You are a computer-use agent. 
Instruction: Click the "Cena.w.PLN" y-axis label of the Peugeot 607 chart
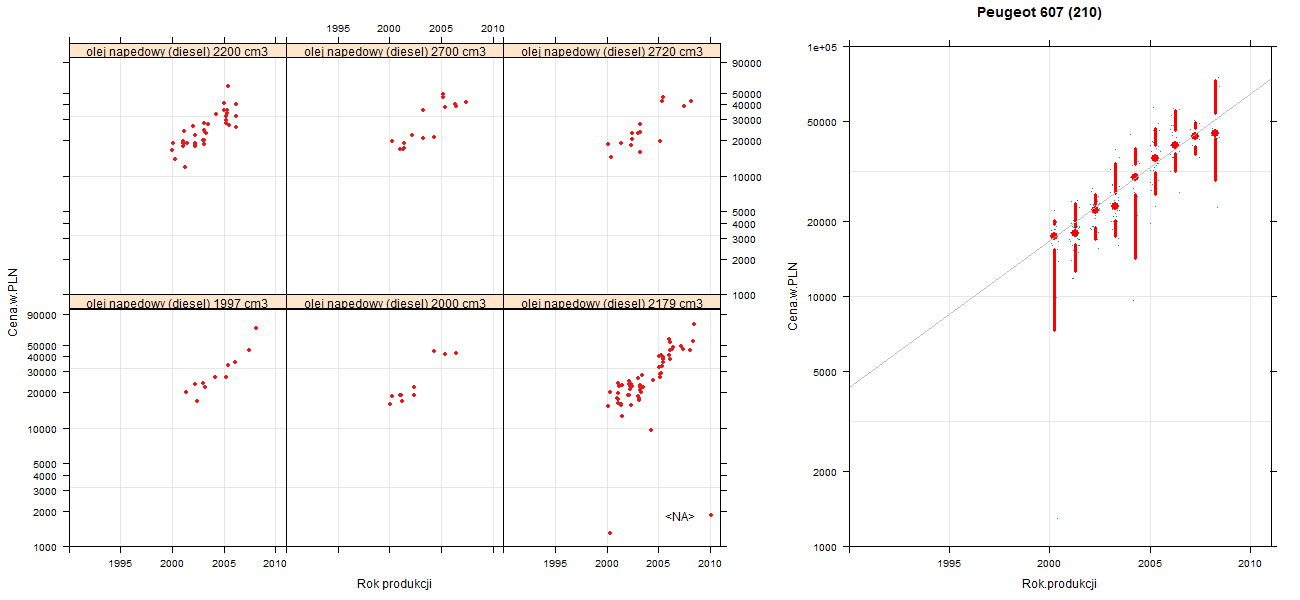coord(792,297)
